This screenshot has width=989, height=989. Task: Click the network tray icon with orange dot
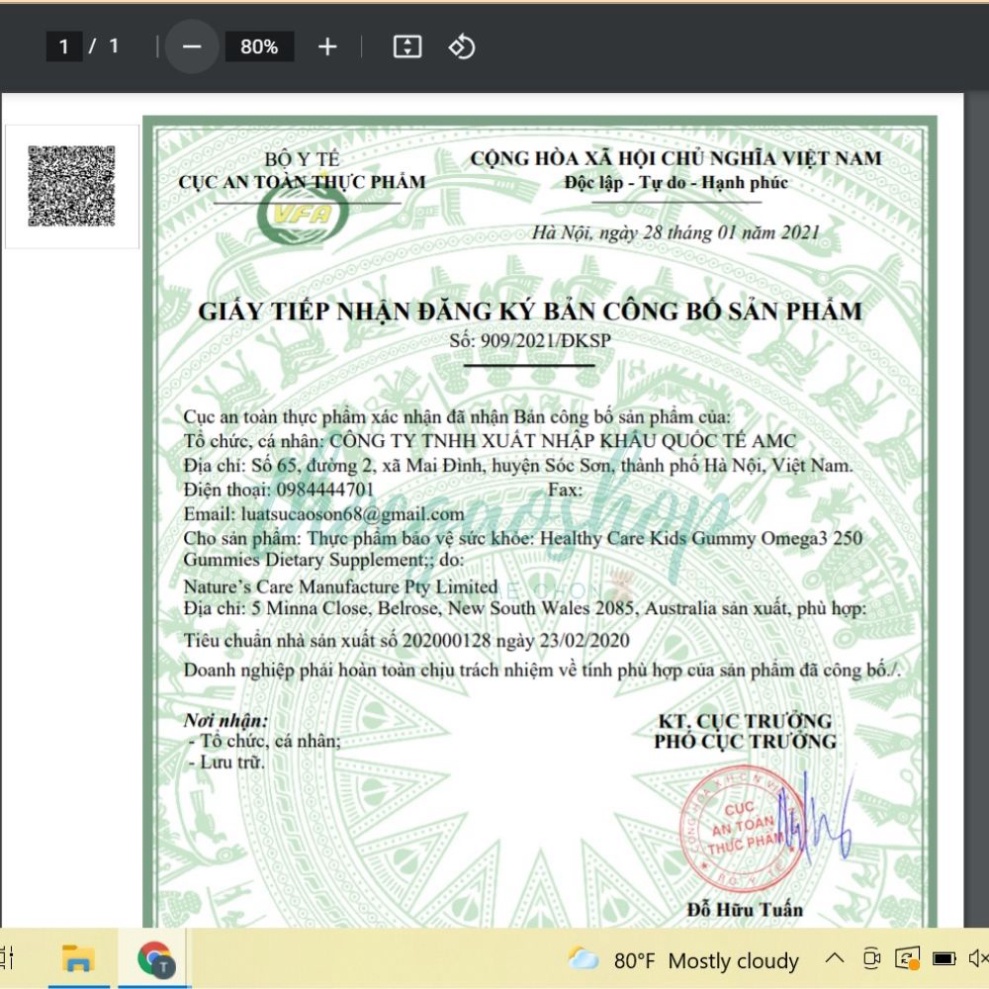click(907, 960)
